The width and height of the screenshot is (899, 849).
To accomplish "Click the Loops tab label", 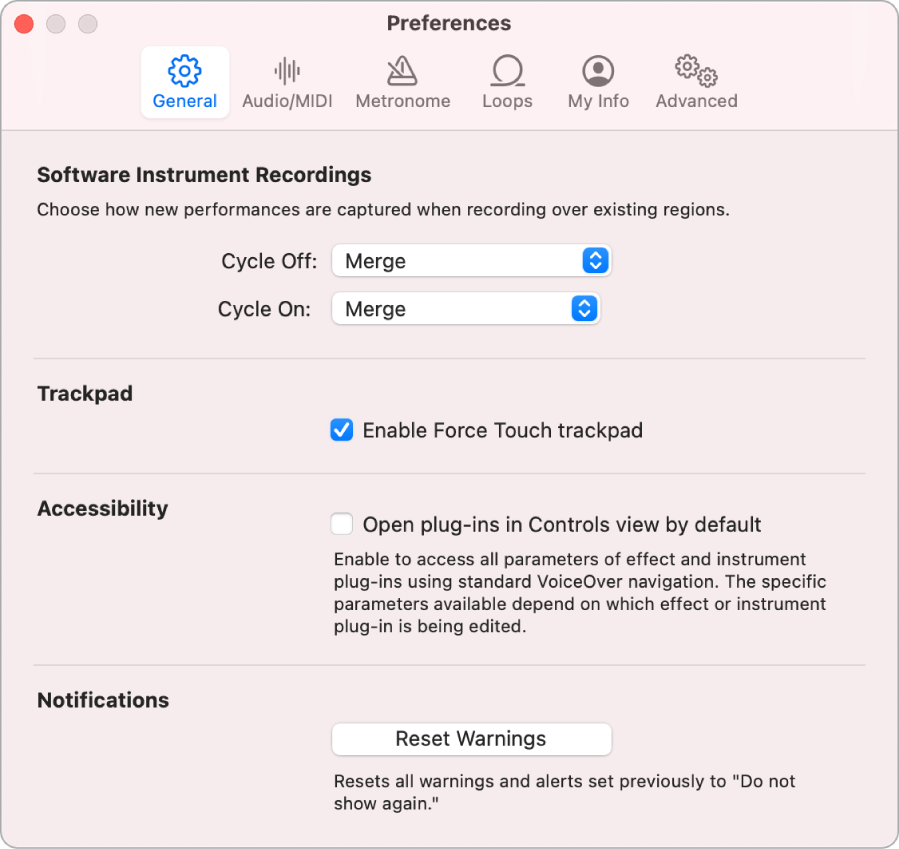I will pyautogui.click(x=507, y=101).
